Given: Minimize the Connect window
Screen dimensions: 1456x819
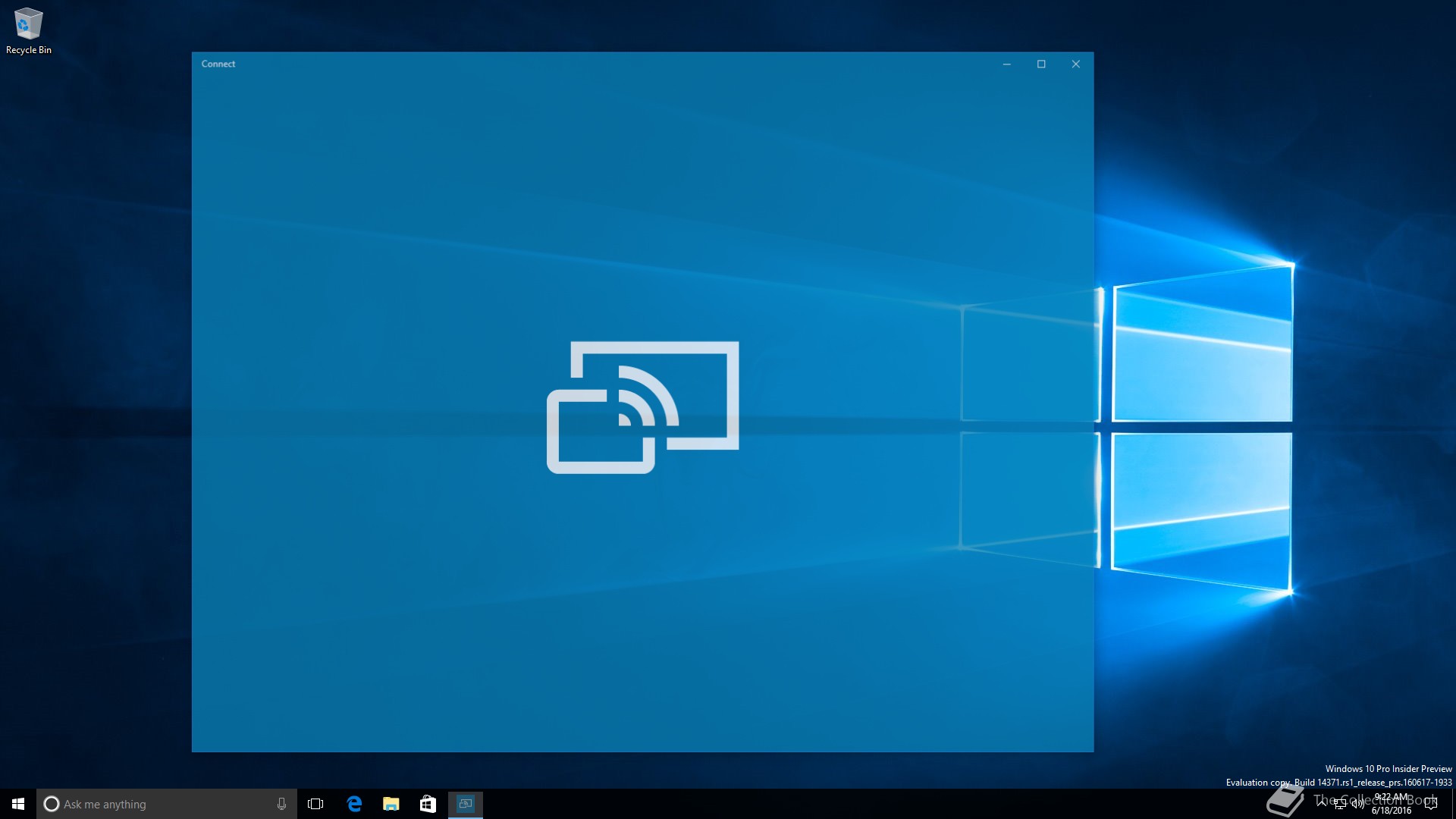Looking at the screenshot, I should tap(1006, 64).
